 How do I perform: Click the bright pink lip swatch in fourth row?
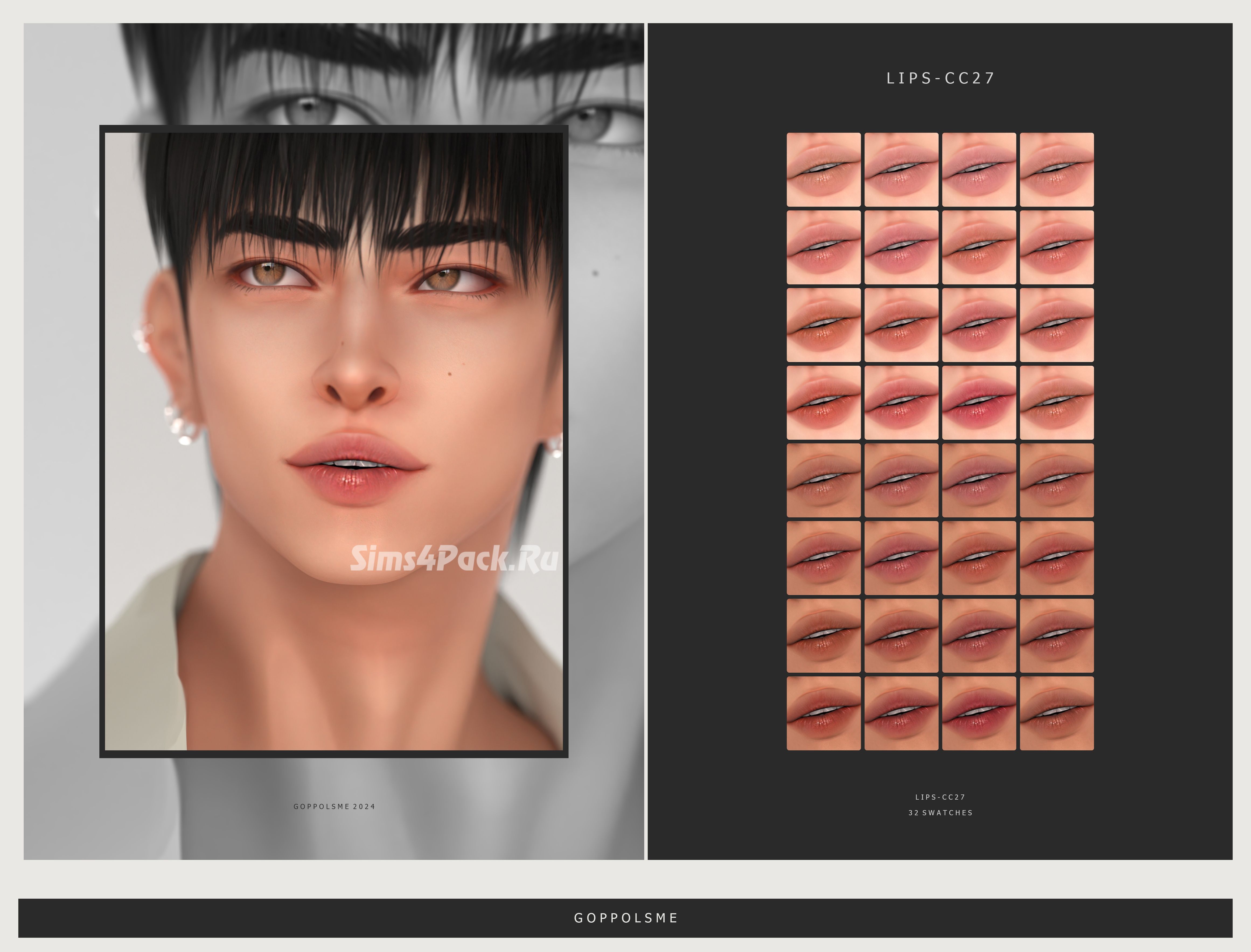[x=979, y=402]
